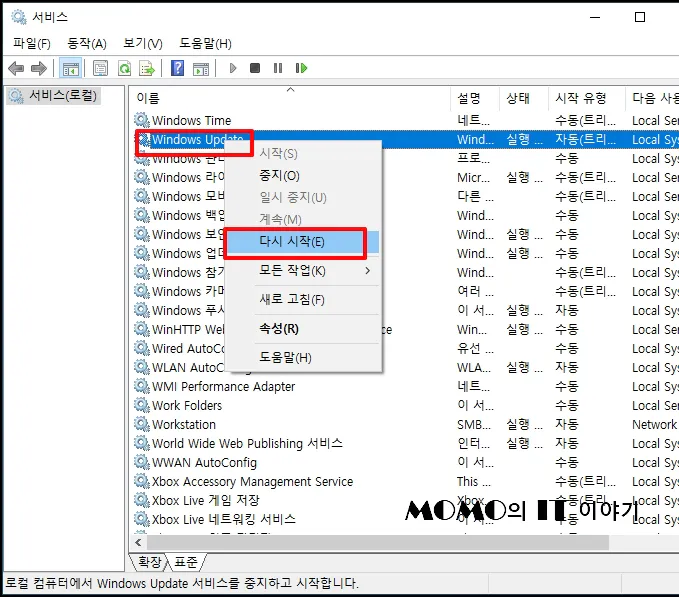This screenshot has width=679, height=597.
Task: Click the Start Service play icon
Action: [233, 68]
